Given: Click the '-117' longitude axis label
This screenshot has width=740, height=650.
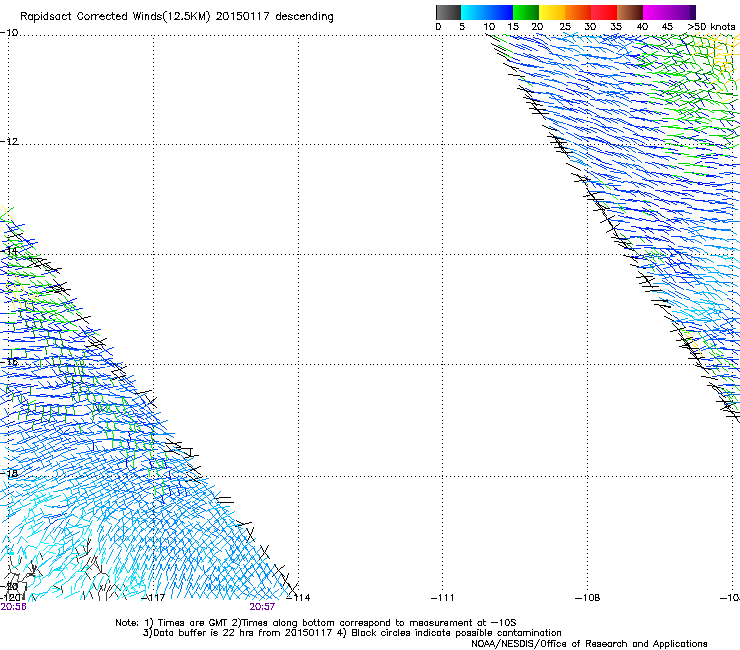Looking at the screenshot, I should point(153,598).
